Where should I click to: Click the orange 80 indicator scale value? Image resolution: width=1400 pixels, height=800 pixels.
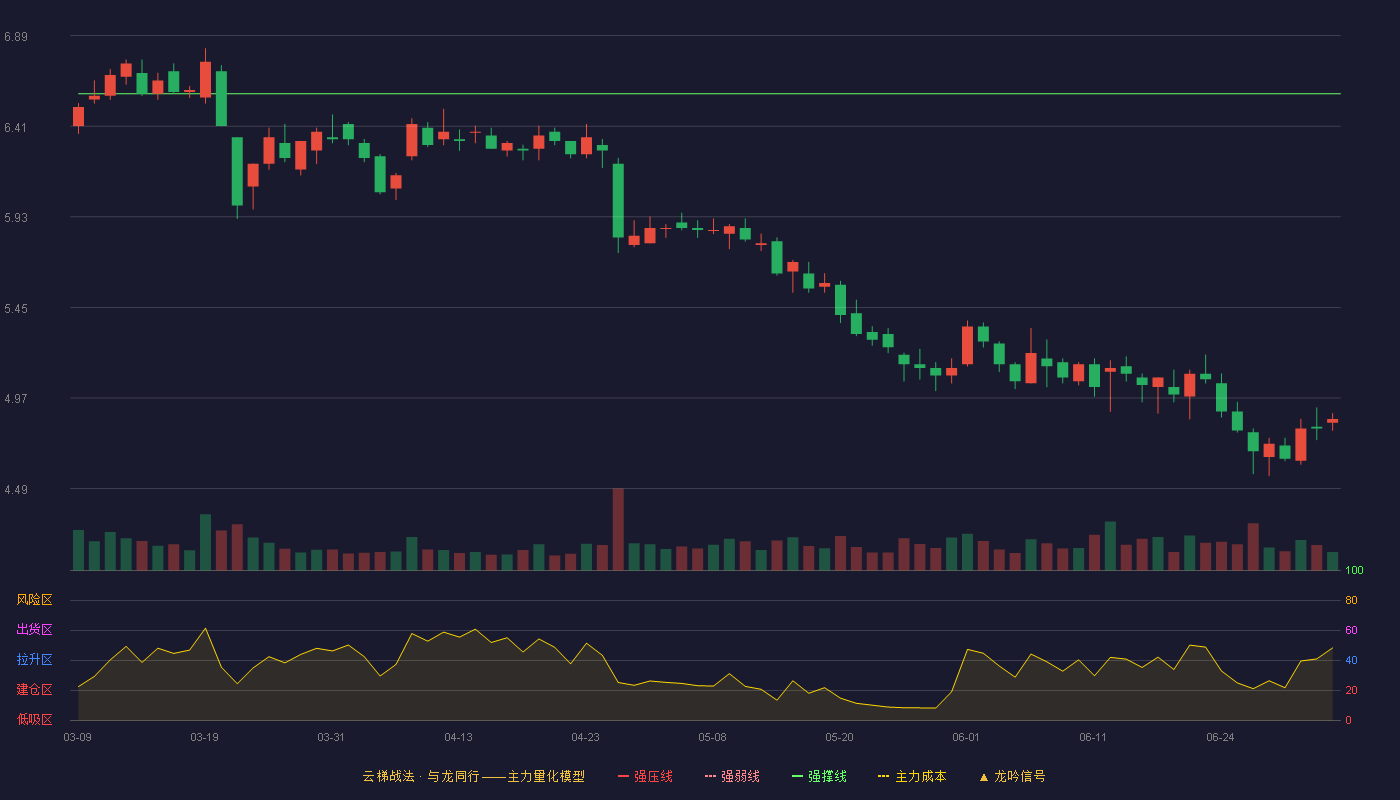[1351, 601]
